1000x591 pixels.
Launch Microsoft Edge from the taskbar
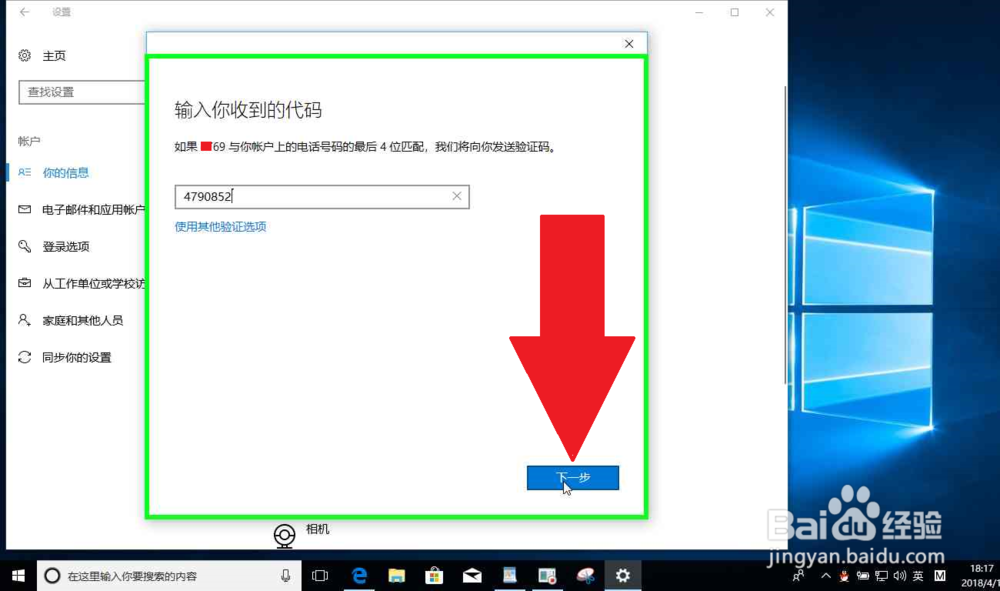coord(359,575)
